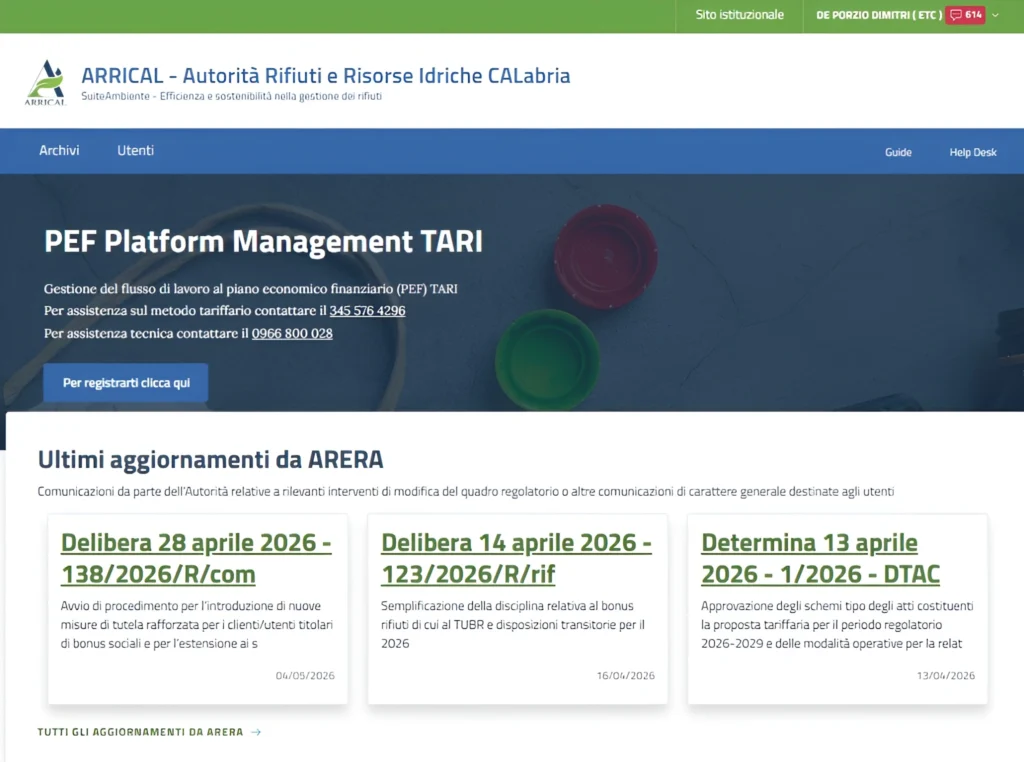The image size is (1024, 762).
Task: Click the arrow next to Tutti gli aggiornamenti
Action: tap(256, 732)
